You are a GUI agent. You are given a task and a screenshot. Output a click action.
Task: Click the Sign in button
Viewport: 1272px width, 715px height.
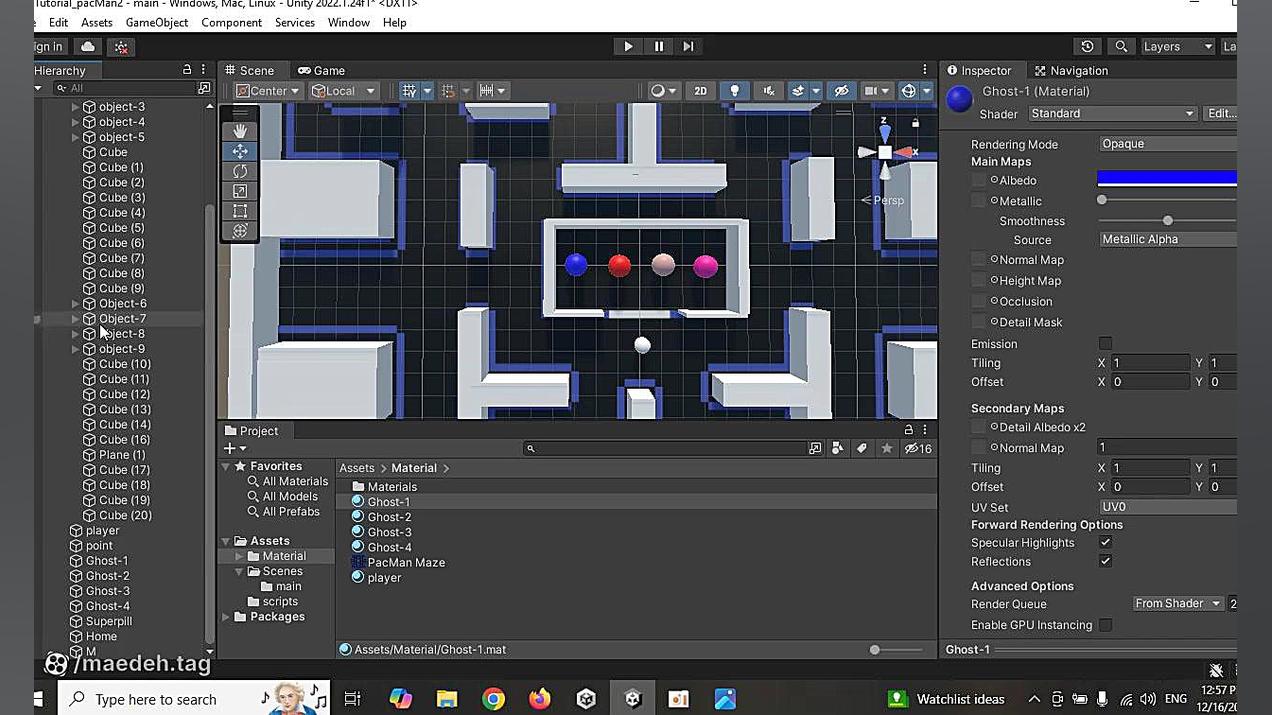pos(50,47)
